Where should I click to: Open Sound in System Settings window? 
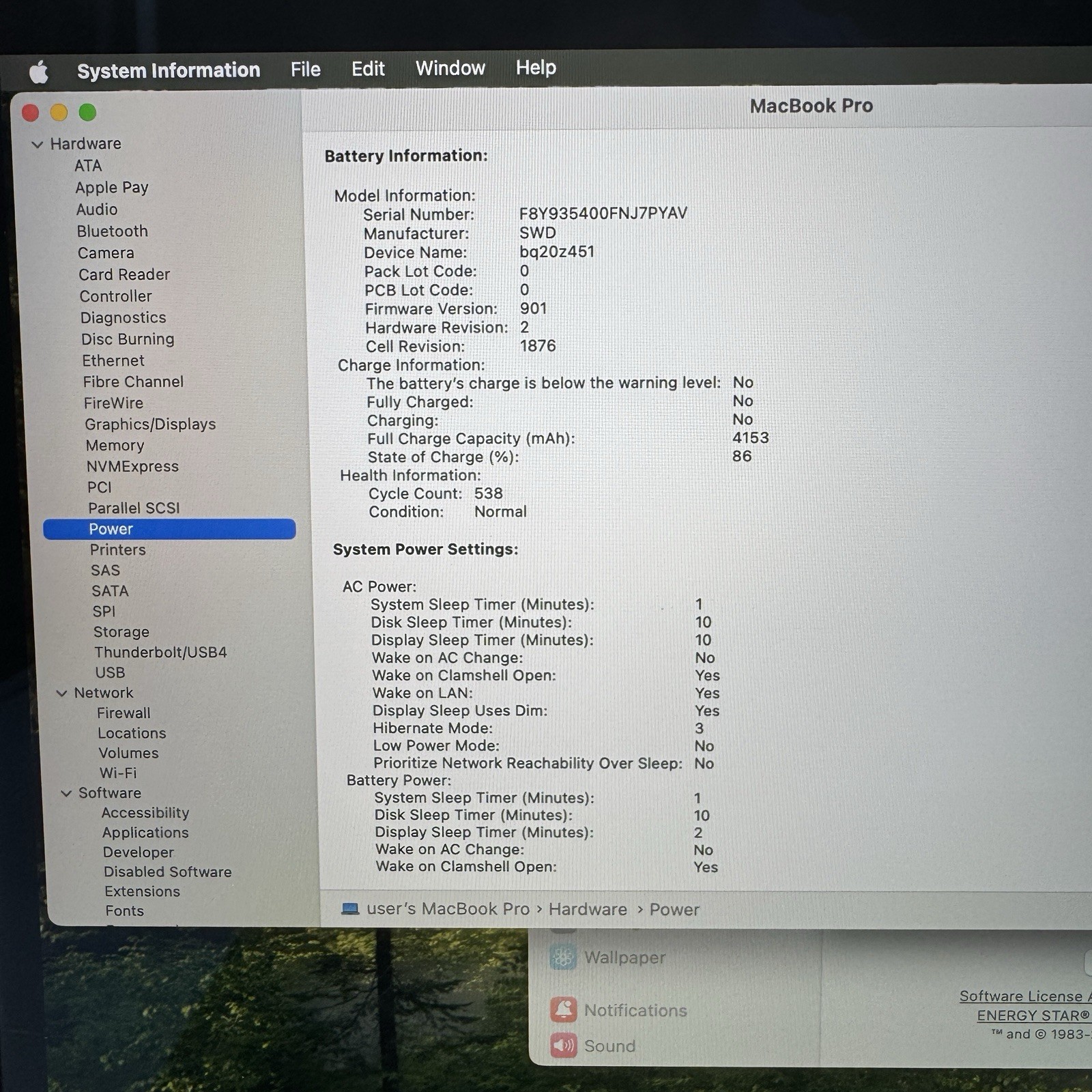pyautogui.click(x=592, y=1046)
